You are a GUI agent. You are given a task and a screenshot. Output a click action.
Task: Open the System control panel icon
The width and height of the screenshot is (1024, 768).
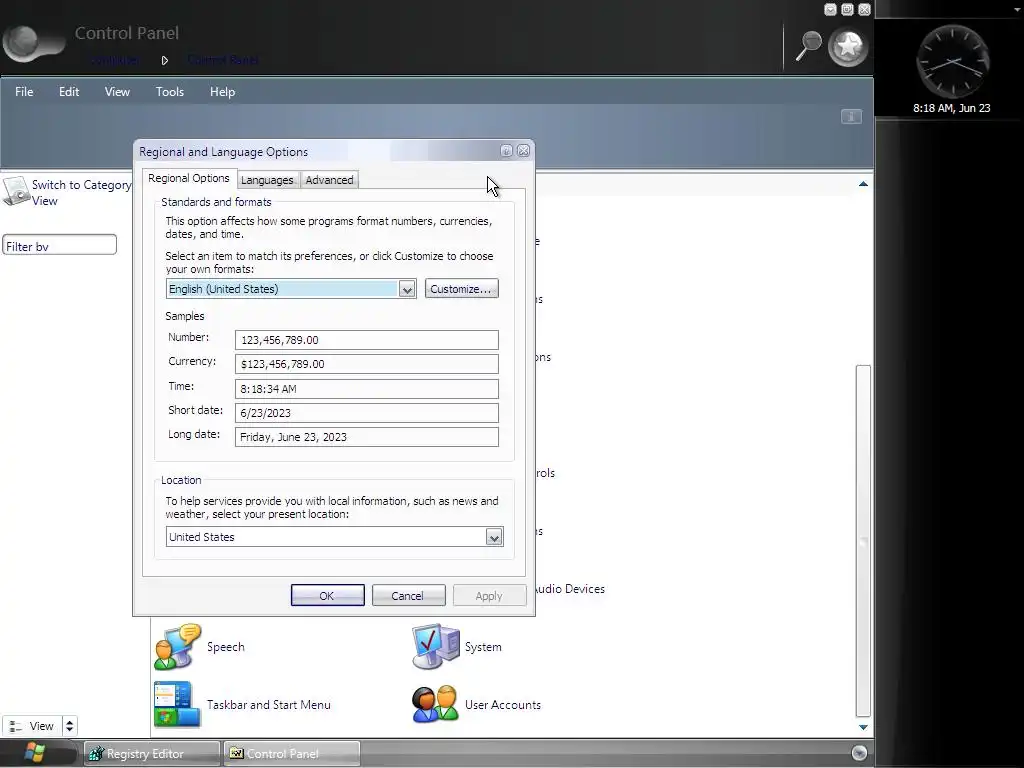coord(436,647)
